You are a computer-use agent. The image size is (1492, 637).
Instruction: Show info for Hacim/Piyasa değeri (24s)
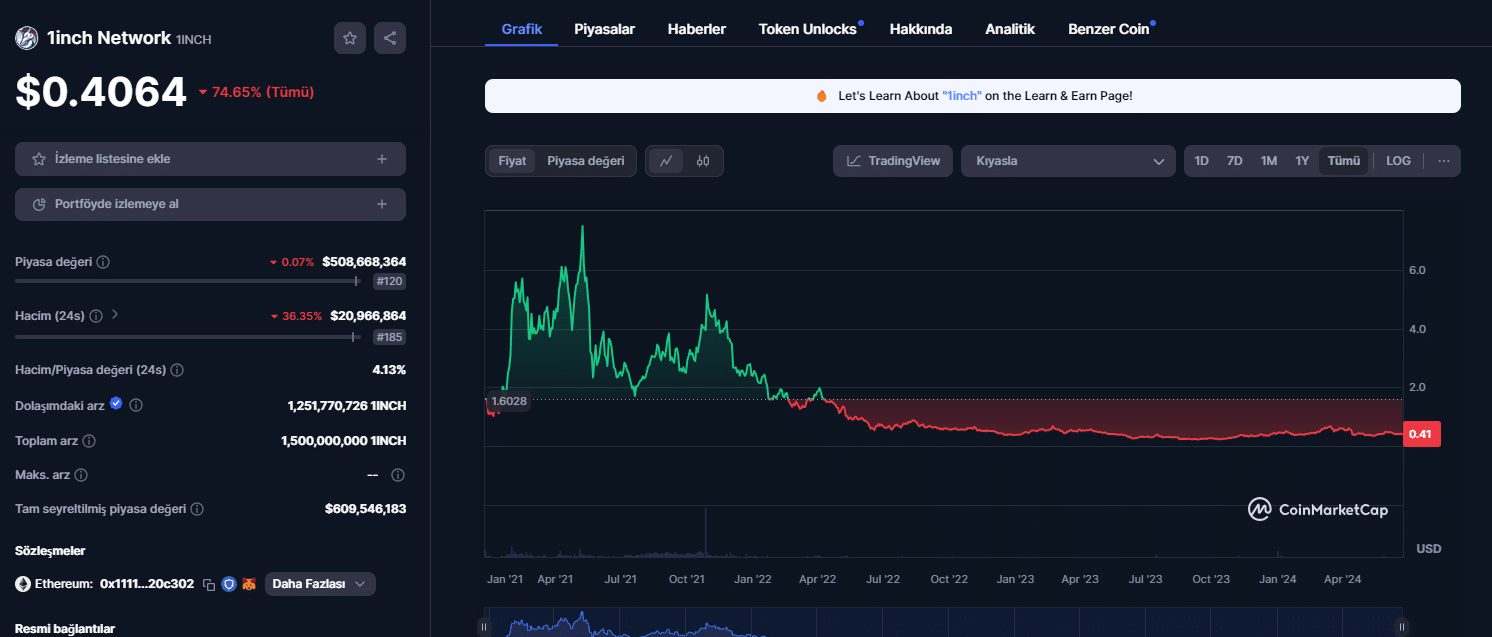pos(177,370)
